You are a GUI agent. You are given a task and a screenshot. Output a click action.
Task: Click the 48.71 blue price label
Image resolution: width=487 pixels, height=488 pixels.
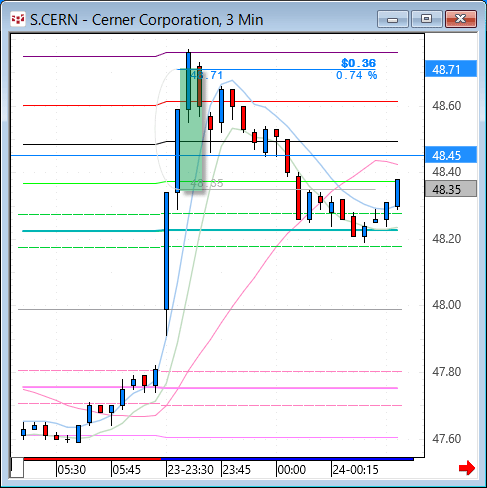click(451, 69)
